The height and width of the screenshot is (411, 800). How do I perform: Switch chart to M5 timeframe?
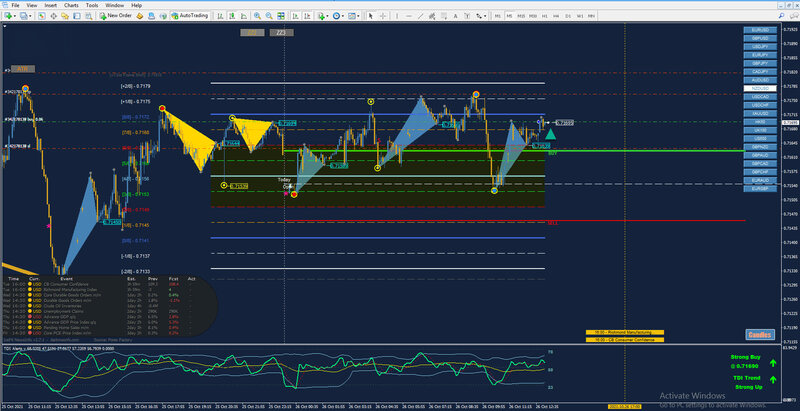point(509,16)
